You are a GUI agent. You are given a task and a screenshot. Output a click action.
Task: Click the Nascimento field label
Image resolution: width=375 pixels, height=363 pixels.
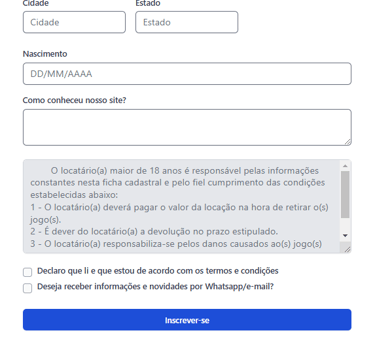(45, 54)
